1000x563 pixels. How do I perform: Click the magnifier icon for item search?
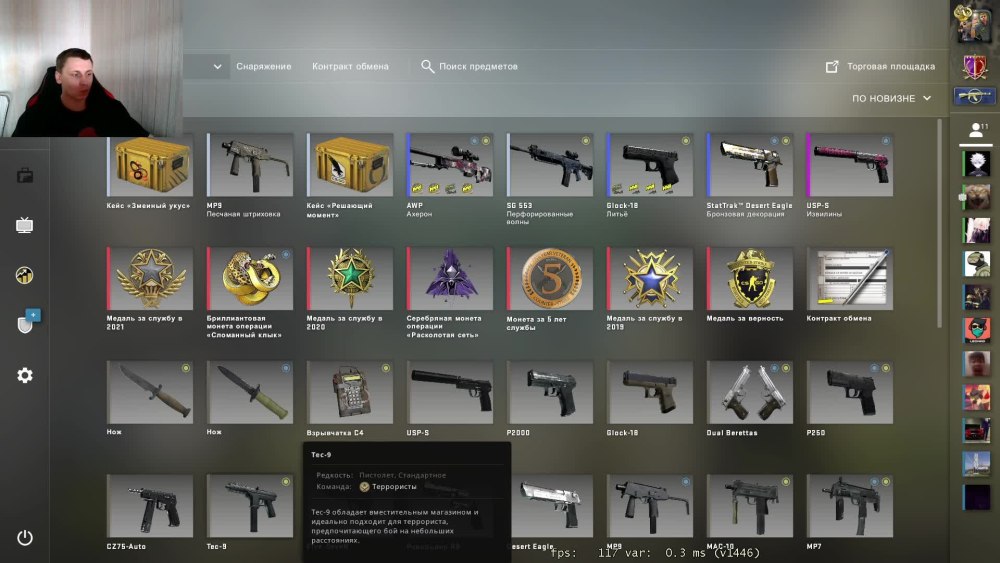pos(427,66)
